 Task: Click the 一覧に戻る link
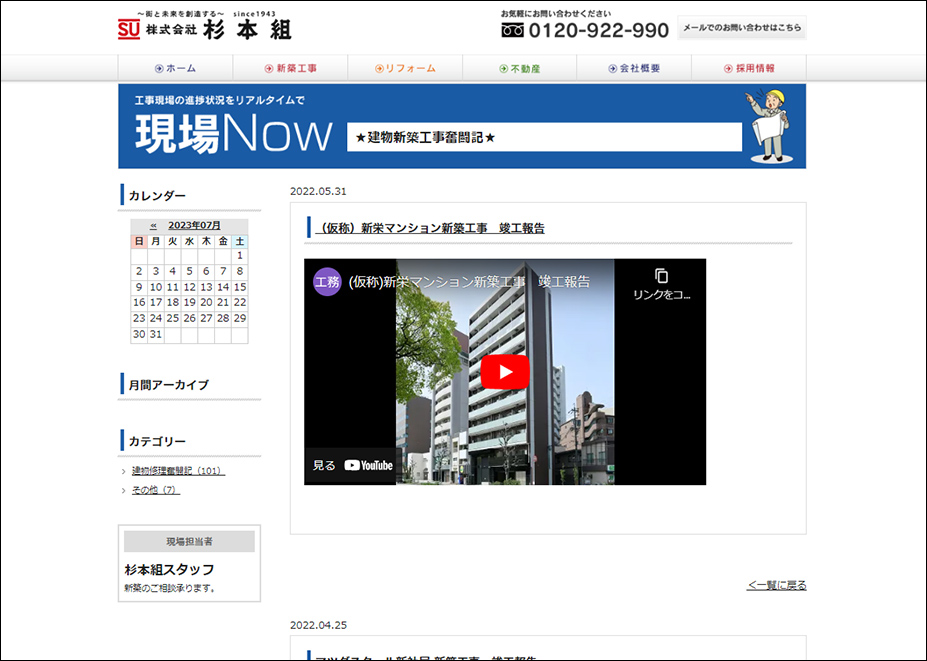point(776,585)
